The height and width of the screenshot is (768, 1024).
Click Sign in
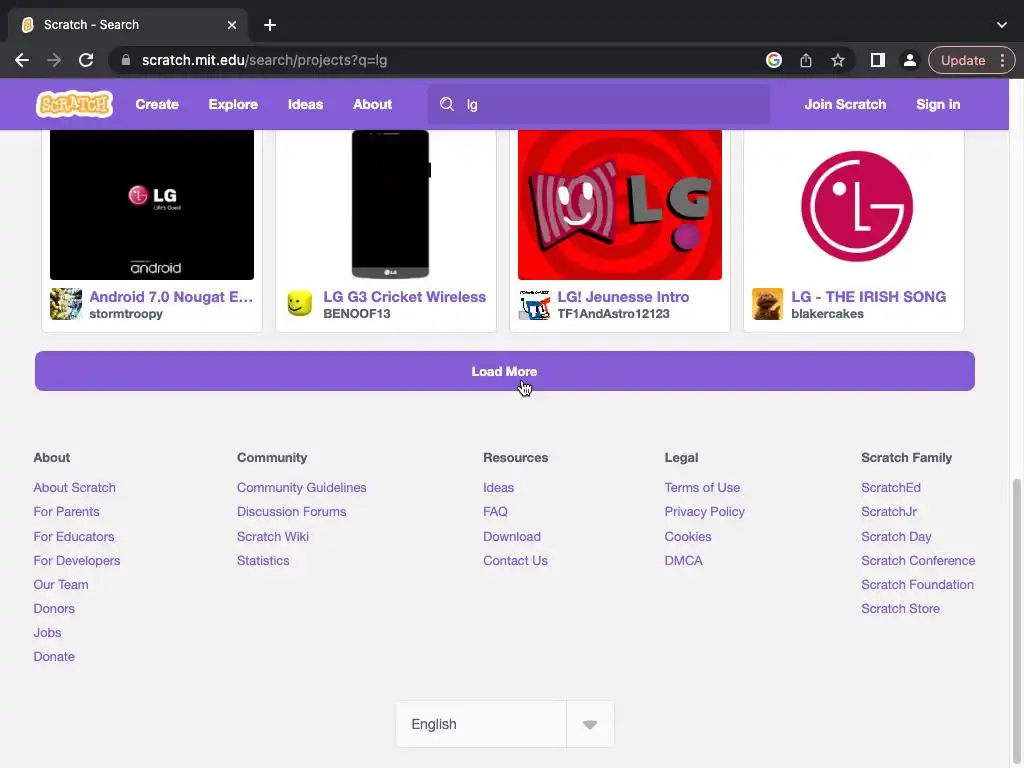tap(938, 104)
